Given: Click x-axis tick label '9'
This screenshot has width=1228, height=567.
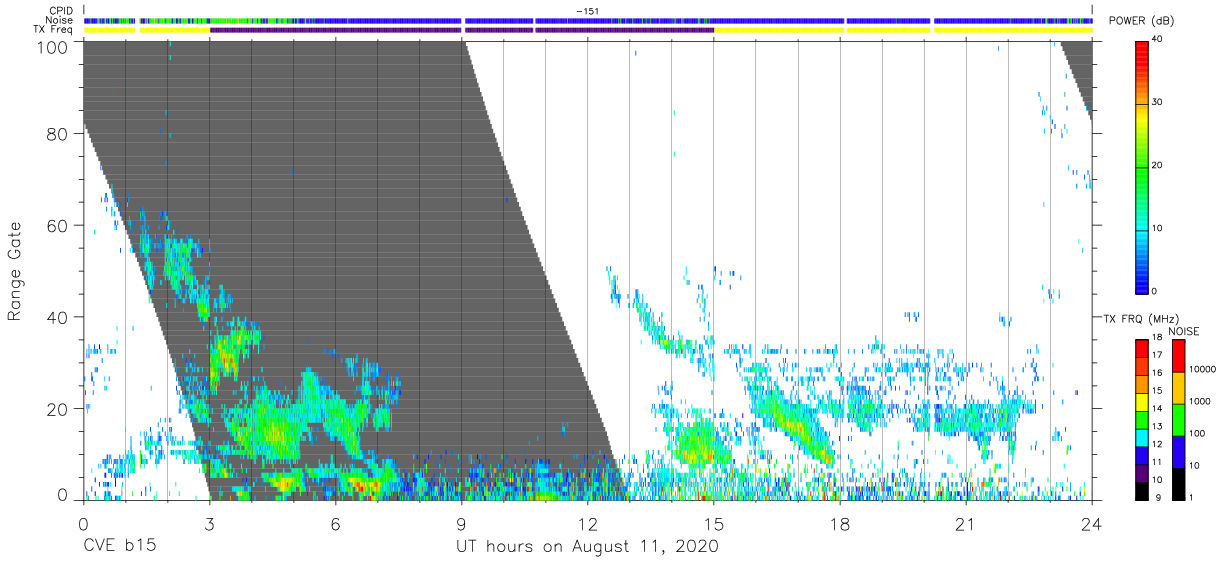Looking at the screenshot, I should coord(461,525).
